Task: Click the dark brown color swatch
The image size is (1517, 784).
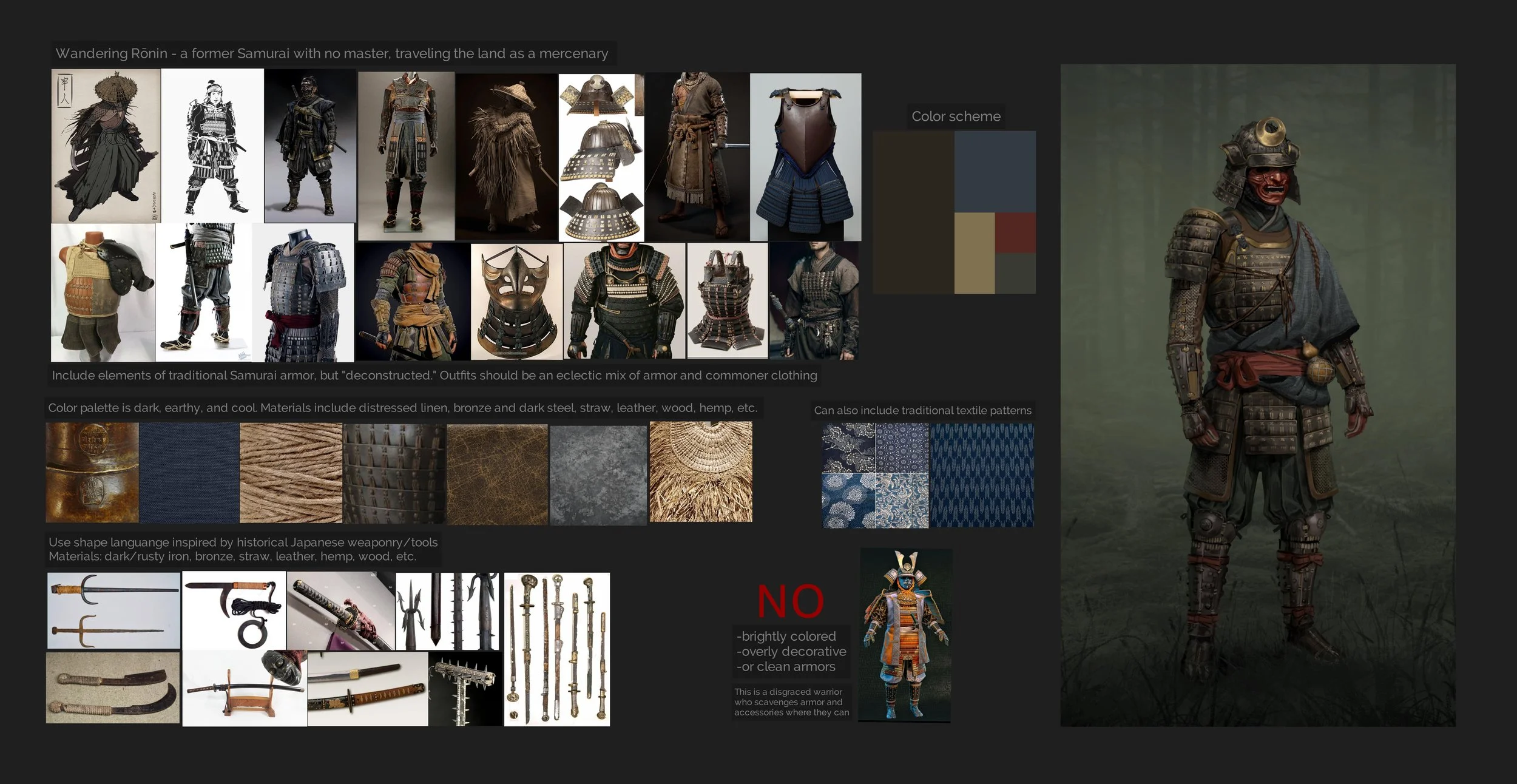Action: (913, 212)
